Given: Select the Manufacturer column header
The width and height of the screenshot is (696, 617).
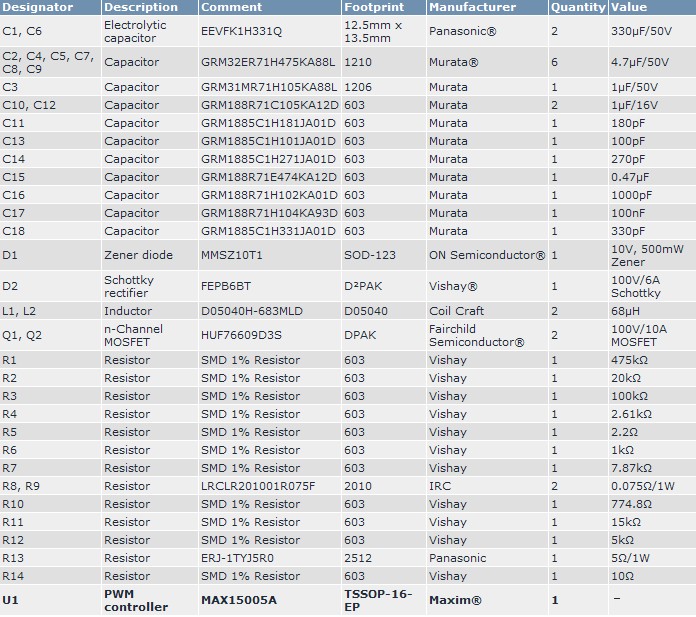Looking at the screenshot, I should [472, 7].
